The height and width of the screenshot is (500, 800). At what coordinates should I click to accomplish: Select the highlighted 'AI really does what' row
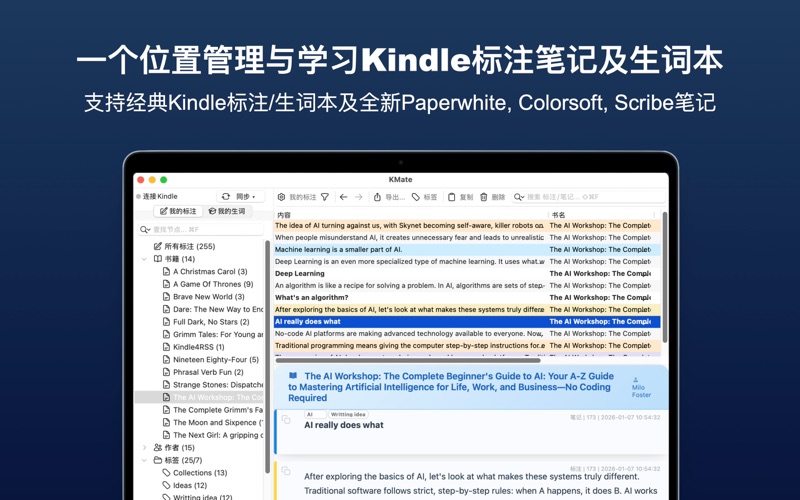[467, 321]
